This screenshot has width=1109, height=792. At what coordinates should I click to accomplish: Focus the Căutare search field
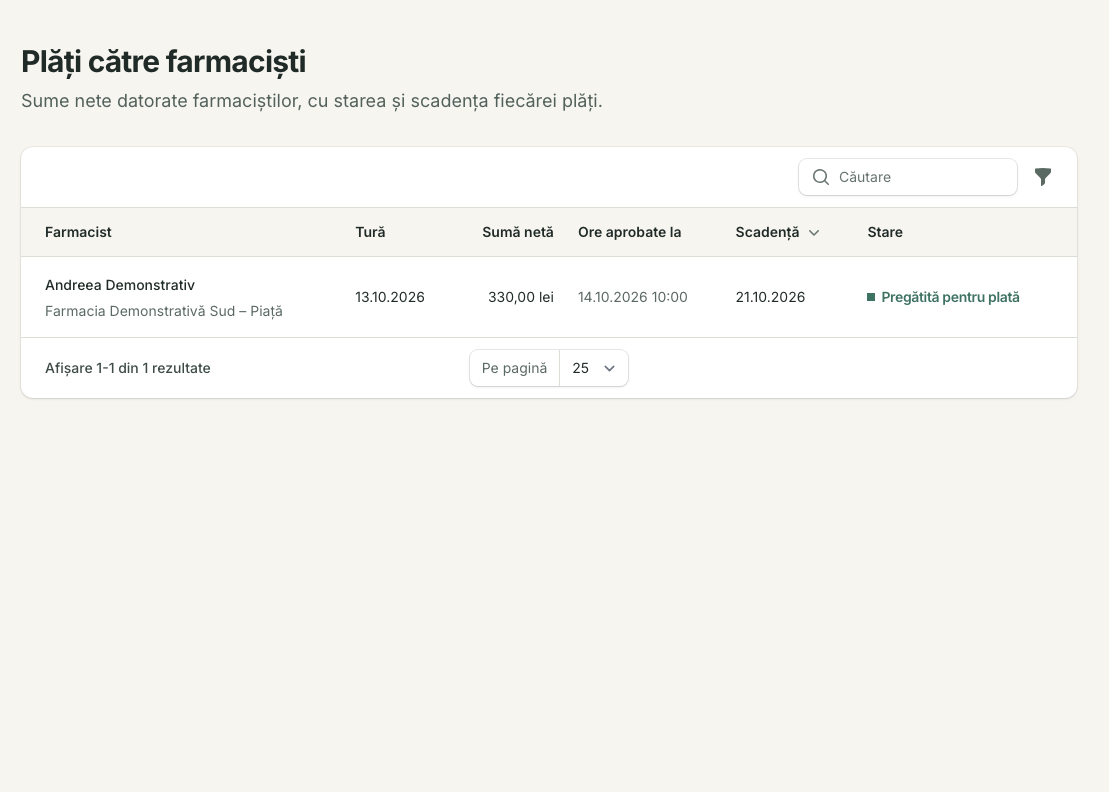(x=907, y=177)
